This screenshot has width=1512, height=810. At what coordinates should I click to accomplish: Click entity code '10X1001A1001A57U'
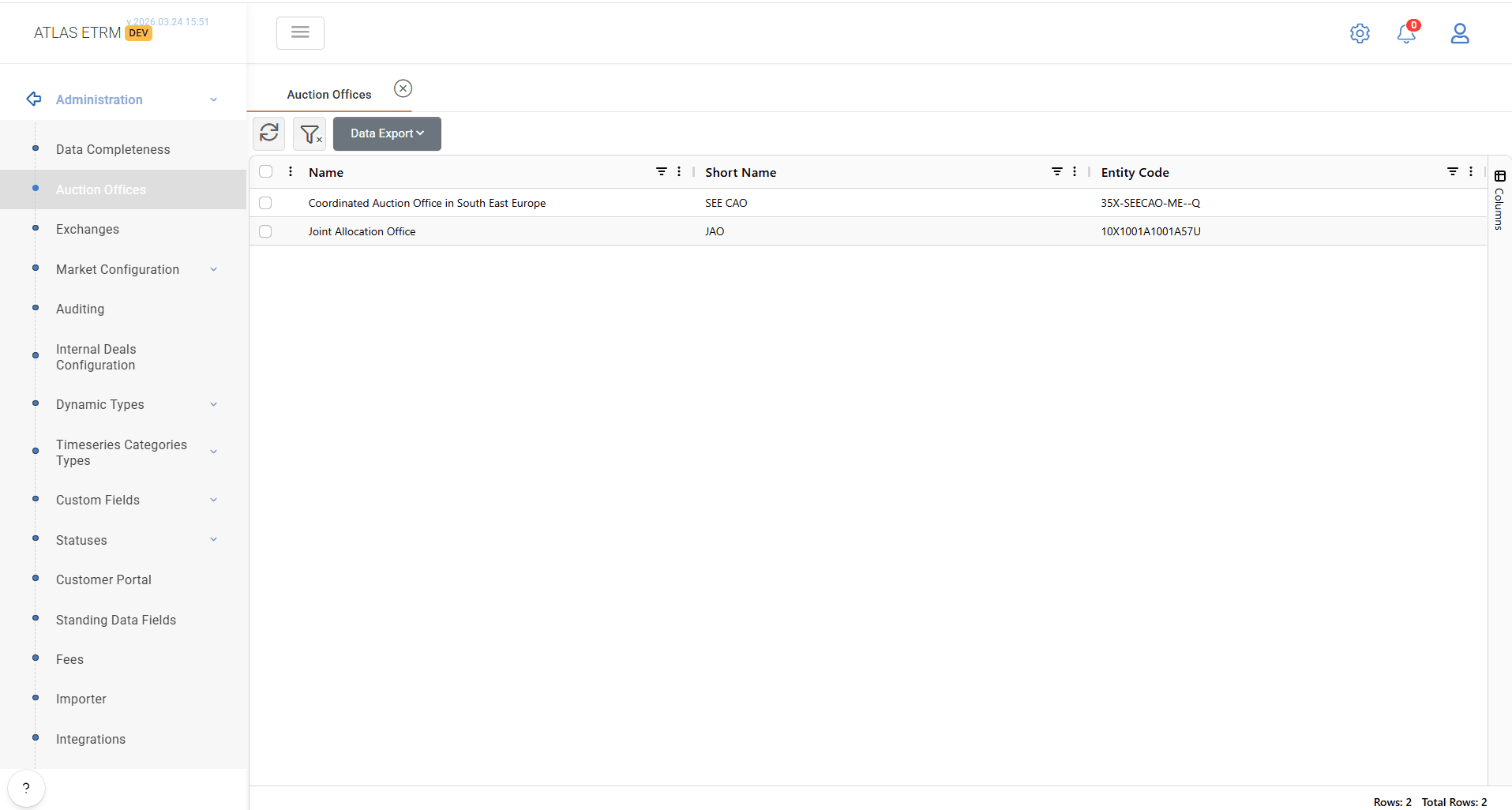tap(1151, 231)
